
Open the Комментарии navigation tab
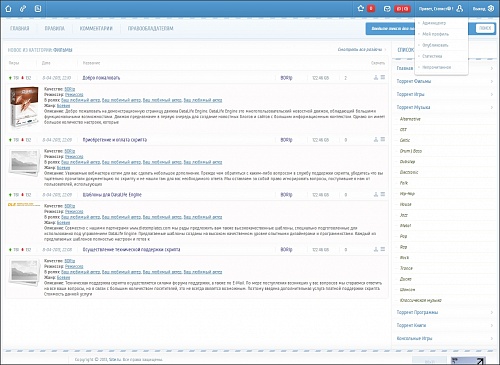96,29
